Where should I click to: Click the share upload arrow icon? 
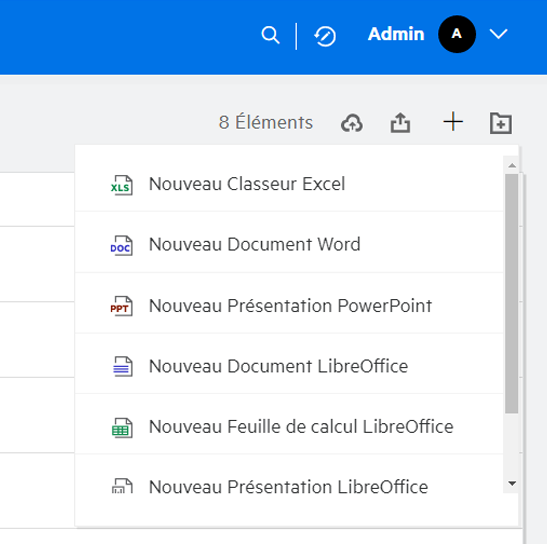(400, 123)
